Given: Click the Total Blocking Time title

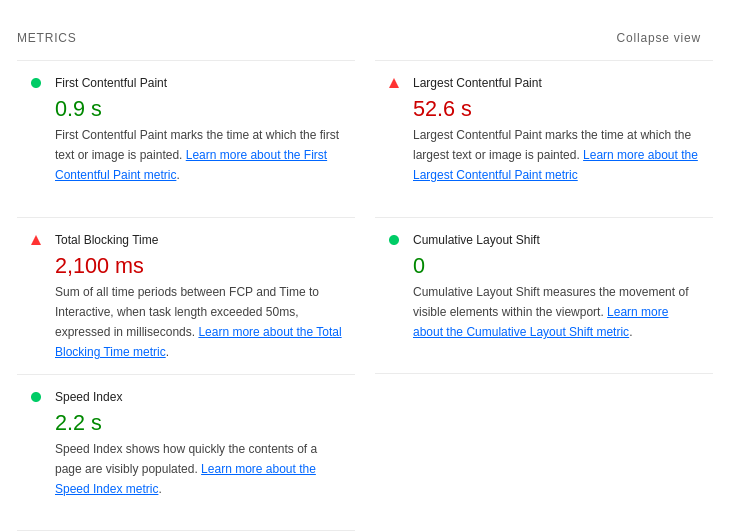Looking at the screenshot, I should point(106,240).
